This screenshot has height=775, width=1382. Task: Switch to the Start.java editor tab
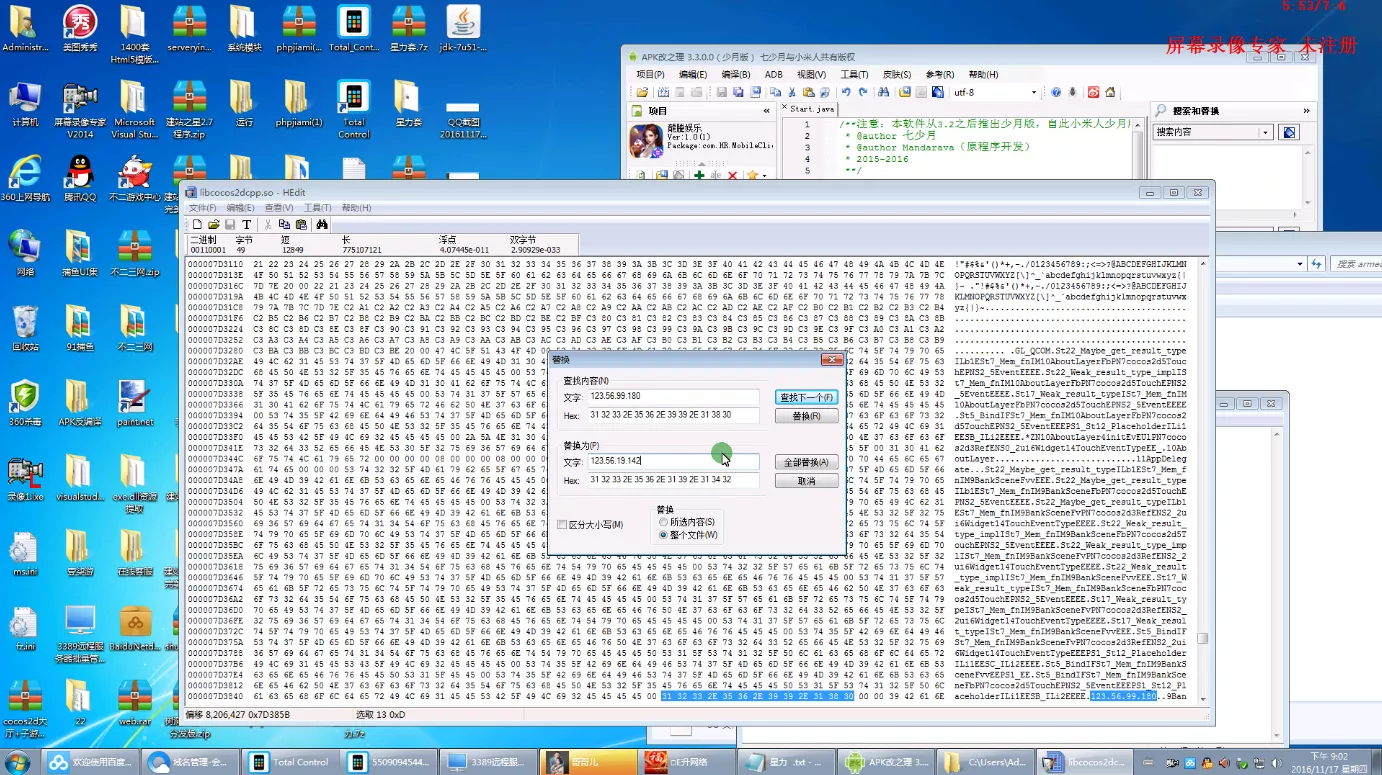[x=810, y=109]
